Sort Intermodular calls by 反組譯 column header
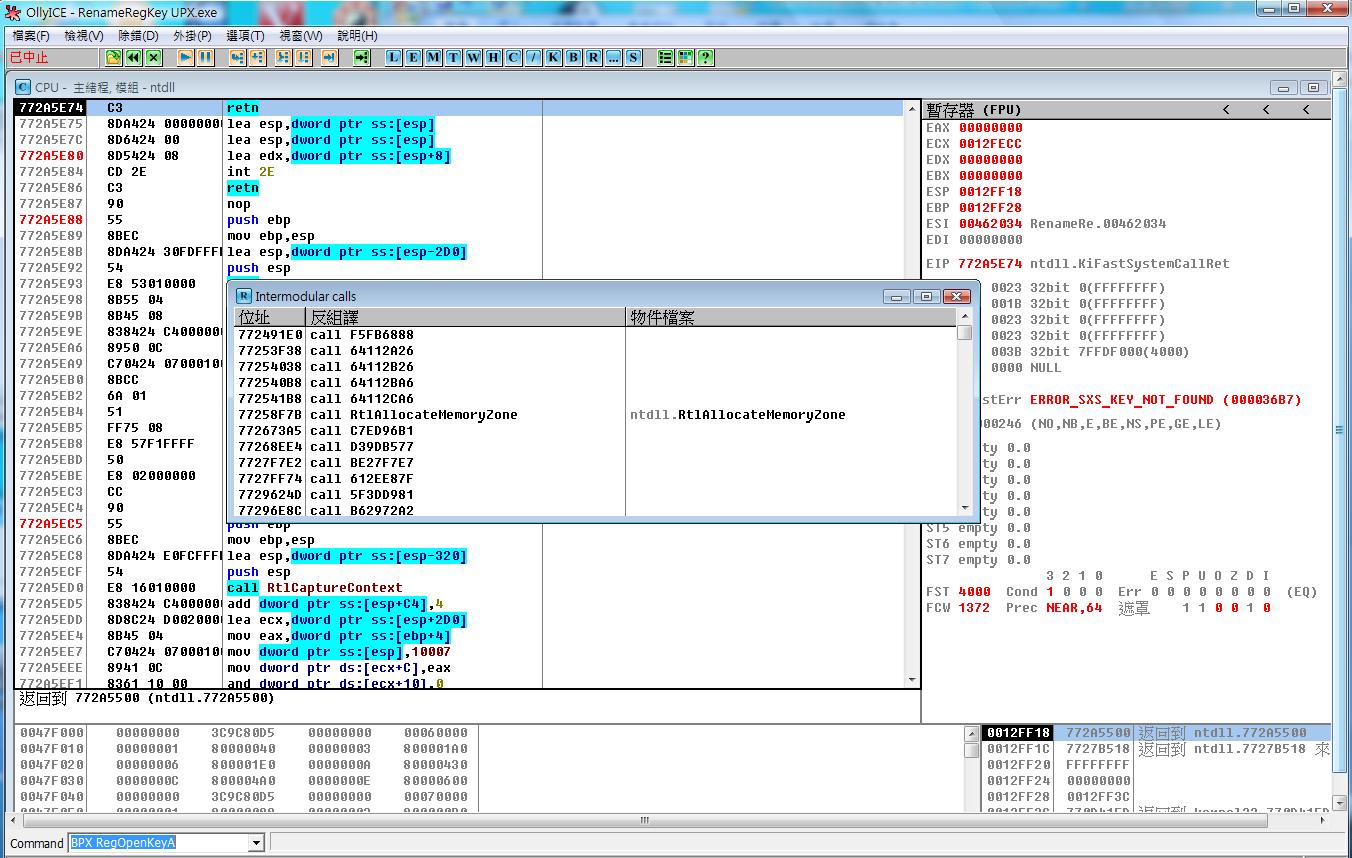The image size is (1352, 858). (x=466, y=317)
